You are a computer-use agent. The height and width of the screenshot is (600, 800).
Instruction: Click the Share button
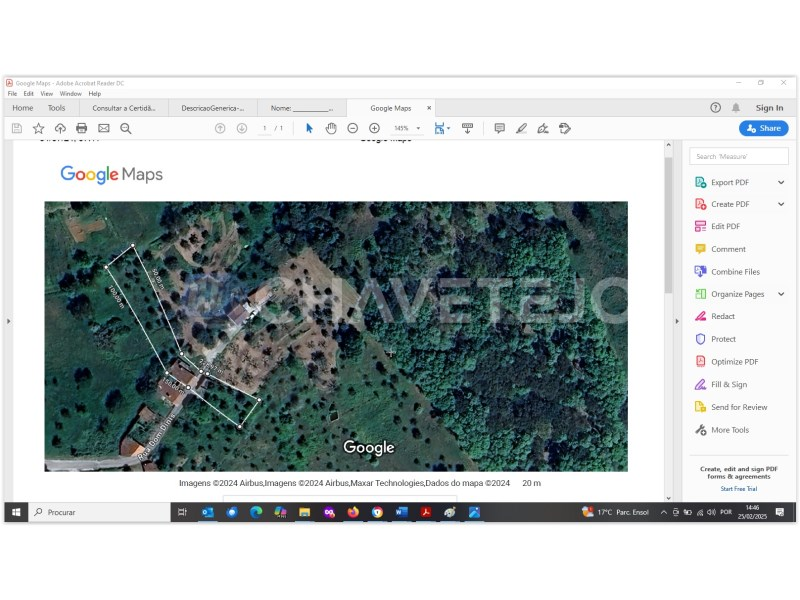(x=763, y=128)
